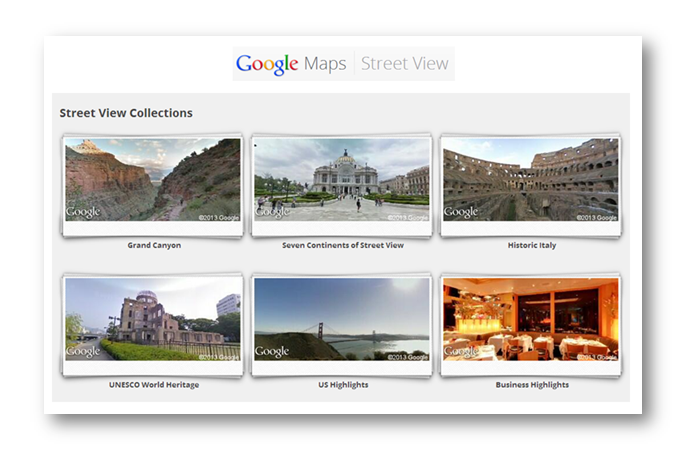The image size is (689, 459).
Task: Open the UNESCO World Heritage dome thumbnail
Action: [x=153, y=319]
